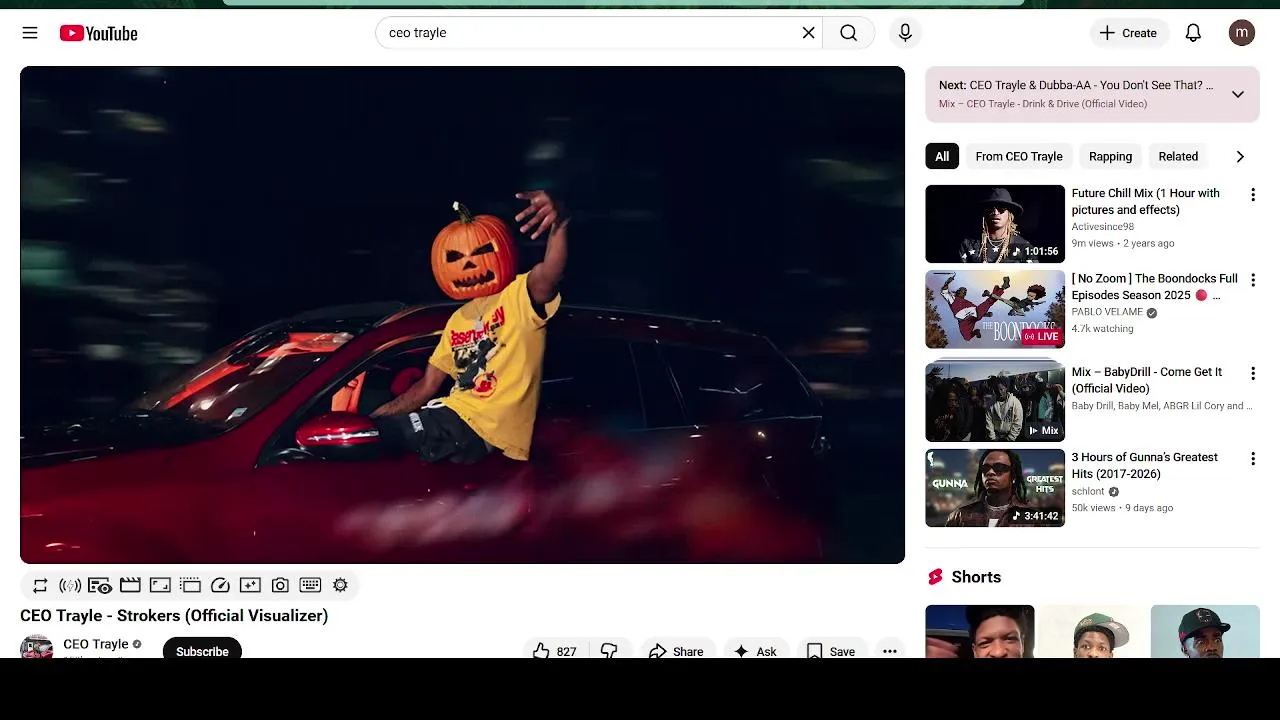Open more actions three-dot menu
The width and height of the screenshot is (1280, 720).
pyautogui.click(x=889, y=651)
